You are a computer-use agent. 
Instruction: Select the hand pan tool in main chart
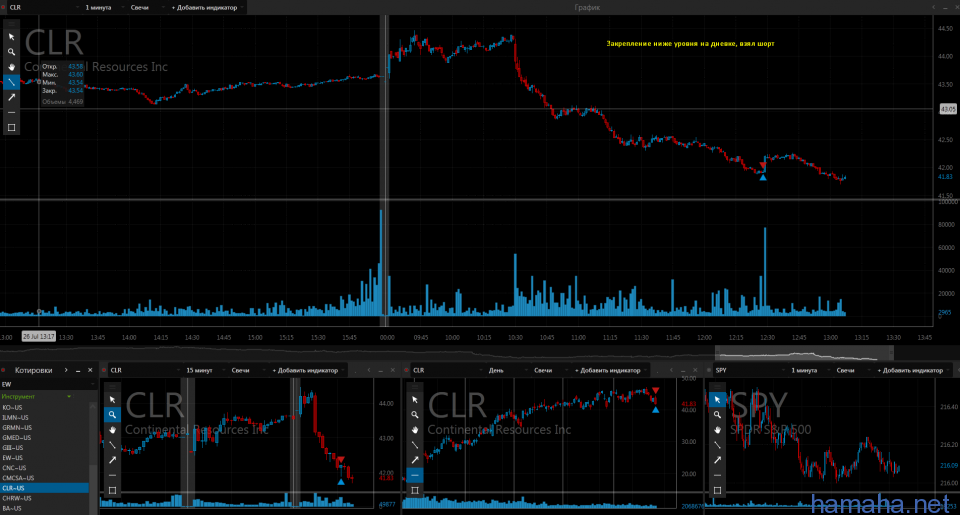pos(11,67)
